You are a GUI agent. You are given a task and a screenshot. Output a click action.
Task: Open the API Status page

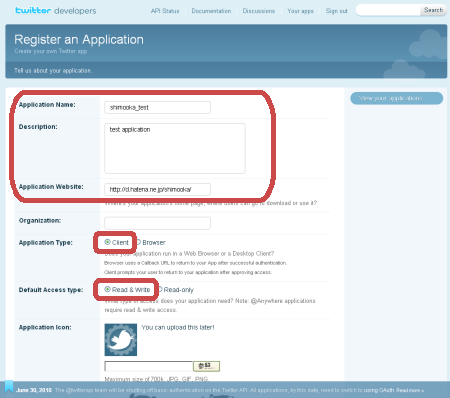pos(165,11)
